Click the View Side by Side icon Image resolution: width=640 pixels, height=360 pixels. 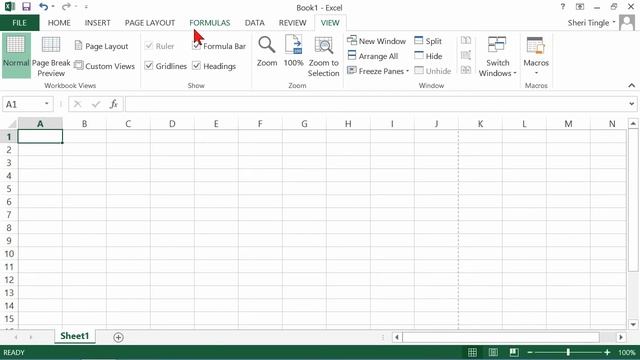466,40
